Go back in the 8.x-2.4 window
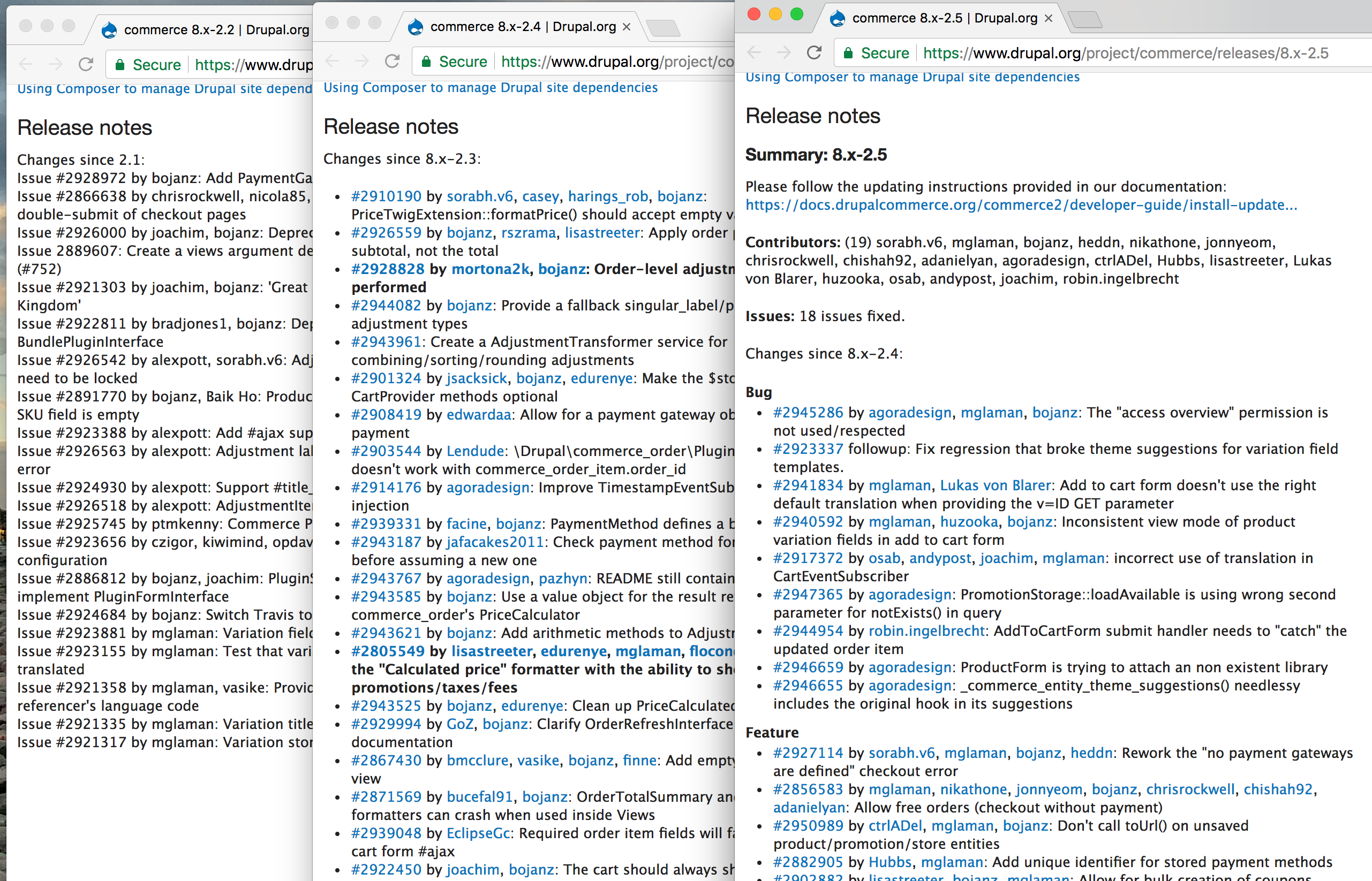This screenshot has width=1372, height=881. [x=333, y=61]
